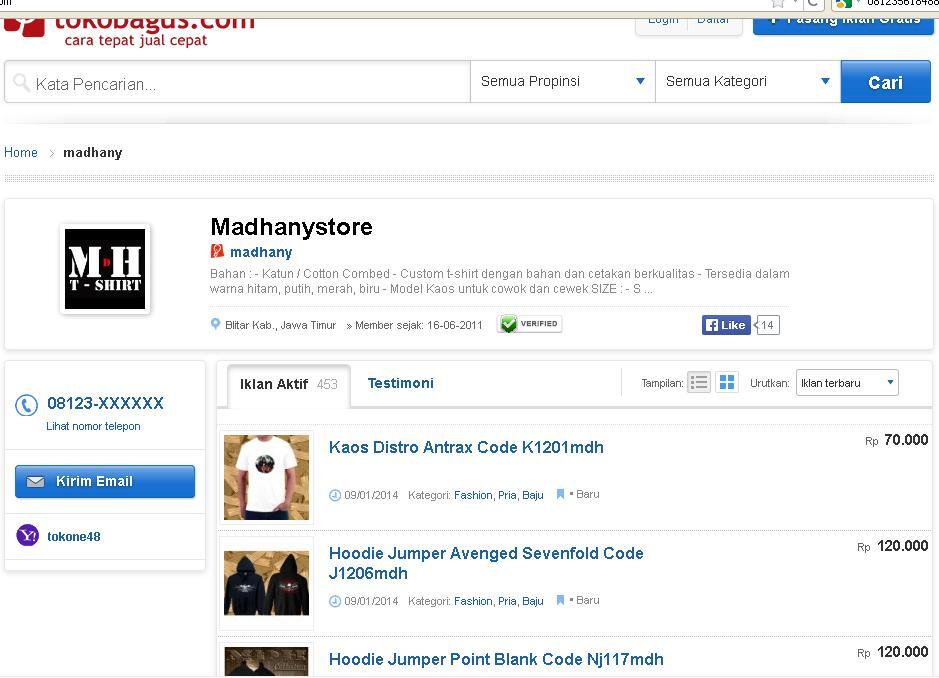
Task: Open the Urutkan Iklan terbaru dropdown
Action: point(847,383)
